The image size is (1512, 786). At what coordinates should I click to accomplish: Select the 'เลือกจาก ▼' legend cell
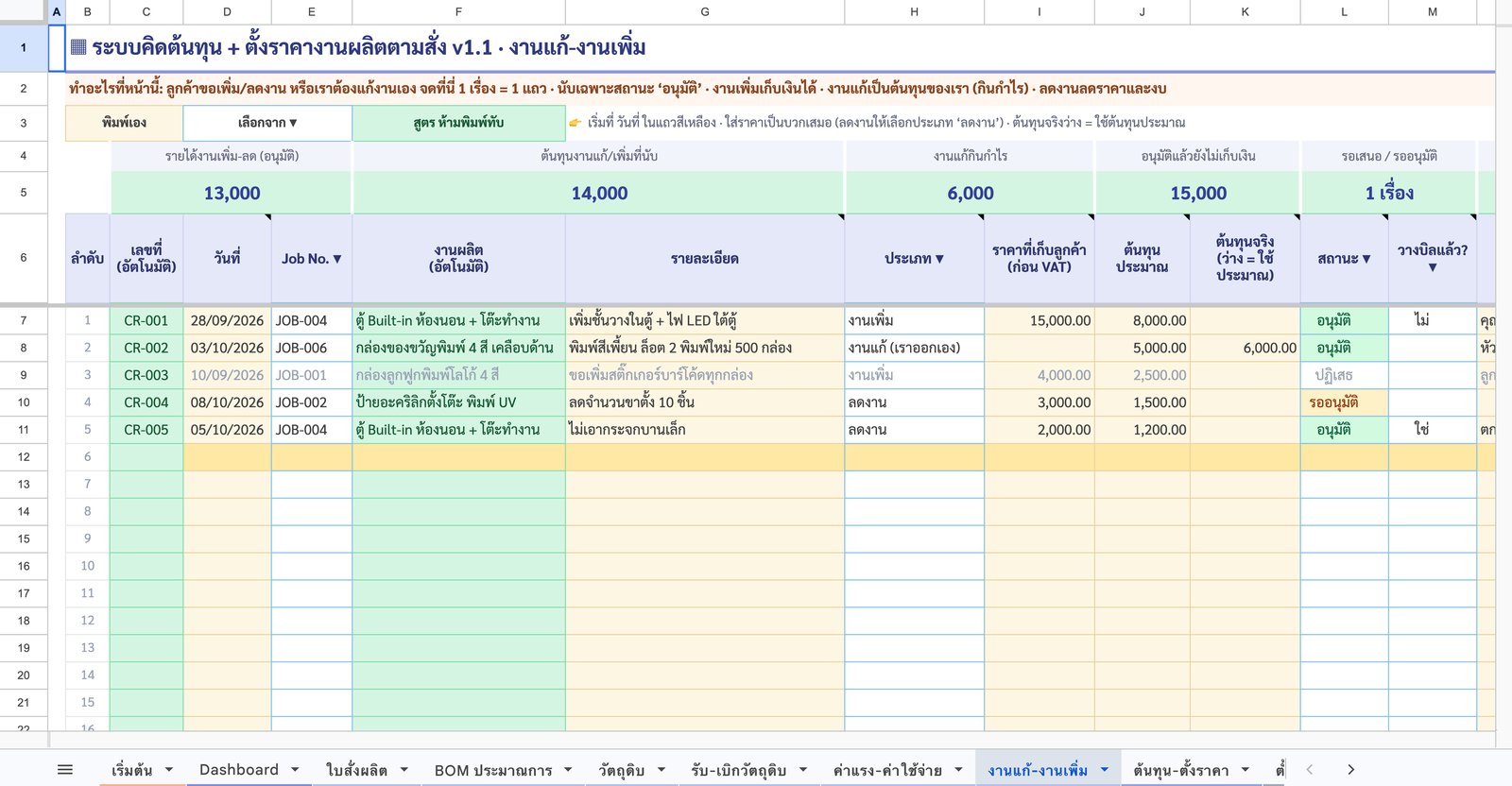click(x=267, y=123)
